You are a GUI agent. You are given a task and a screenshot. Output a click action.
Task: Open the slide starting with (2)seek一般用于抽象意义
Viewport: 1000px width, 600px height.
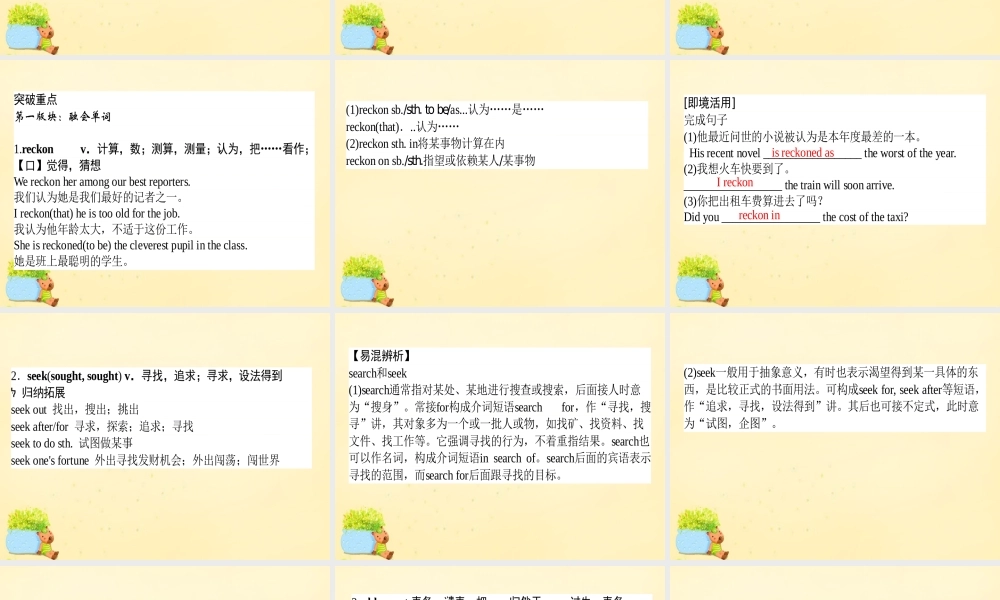pos(835,436)
